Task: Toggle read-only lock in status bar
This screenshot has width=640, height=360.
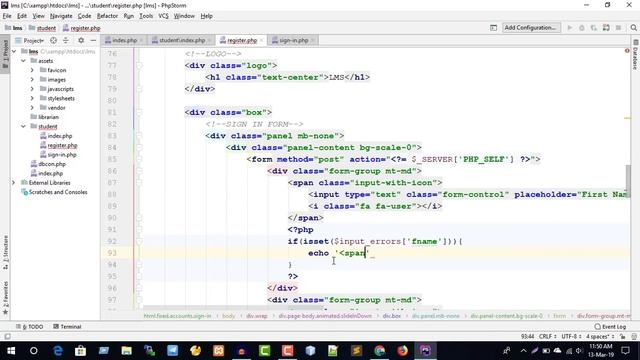Action: [x=622, y=337]
